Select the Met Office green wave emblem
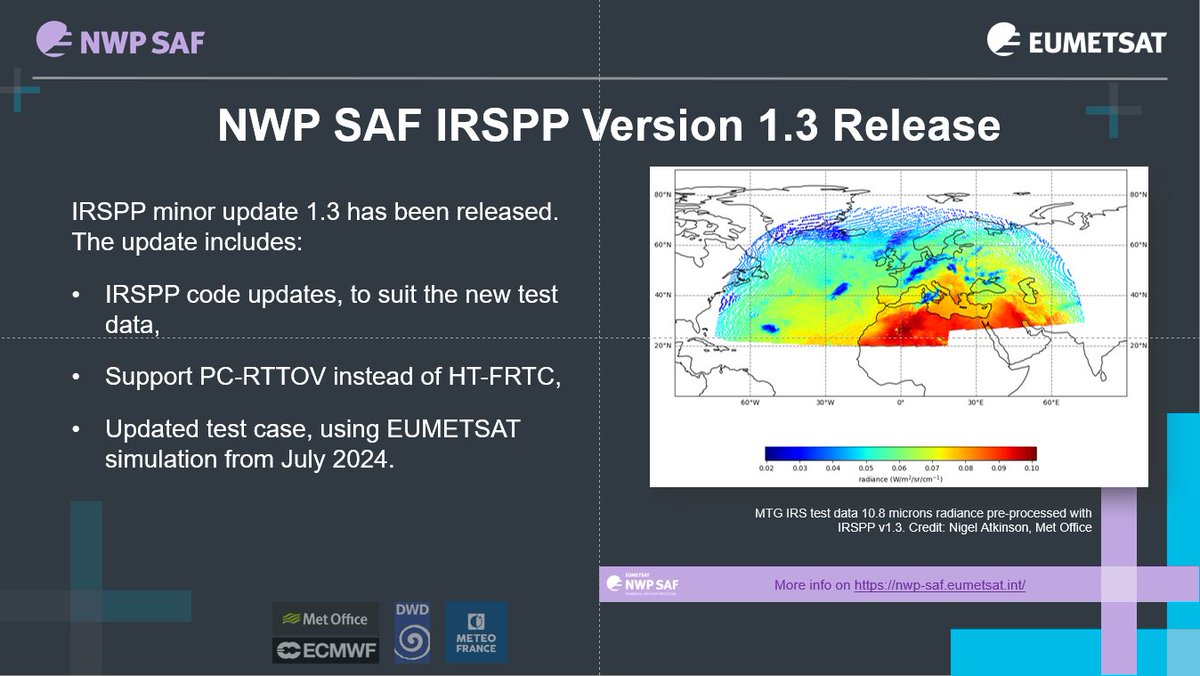The height and width of the screenshot is (676, 1200). [293, 618]
